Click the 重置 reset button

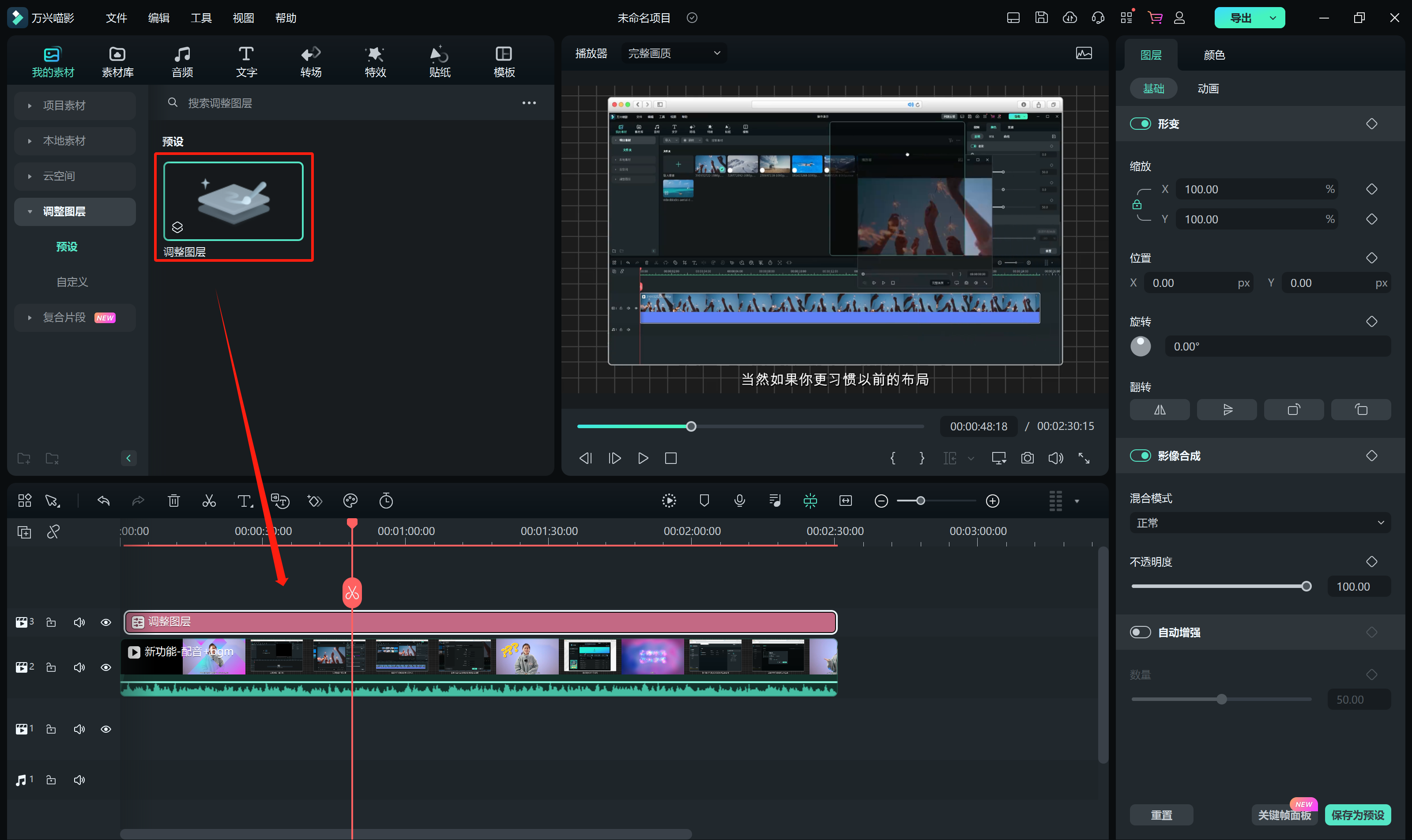(1161, 815)
